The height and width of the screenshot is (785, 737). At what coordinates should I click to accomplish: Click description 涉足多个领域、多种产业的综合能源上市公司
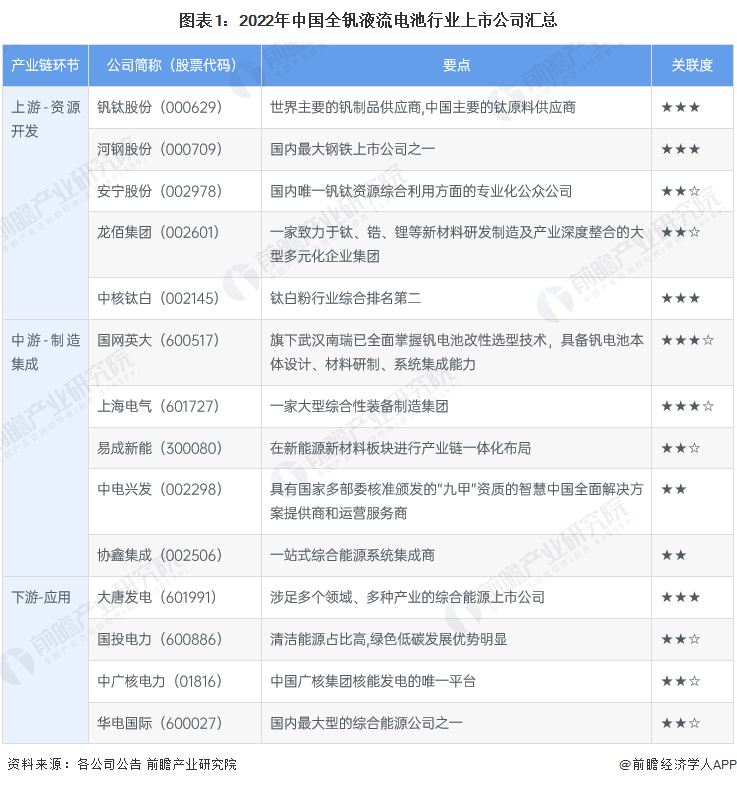tap(408, 597)
